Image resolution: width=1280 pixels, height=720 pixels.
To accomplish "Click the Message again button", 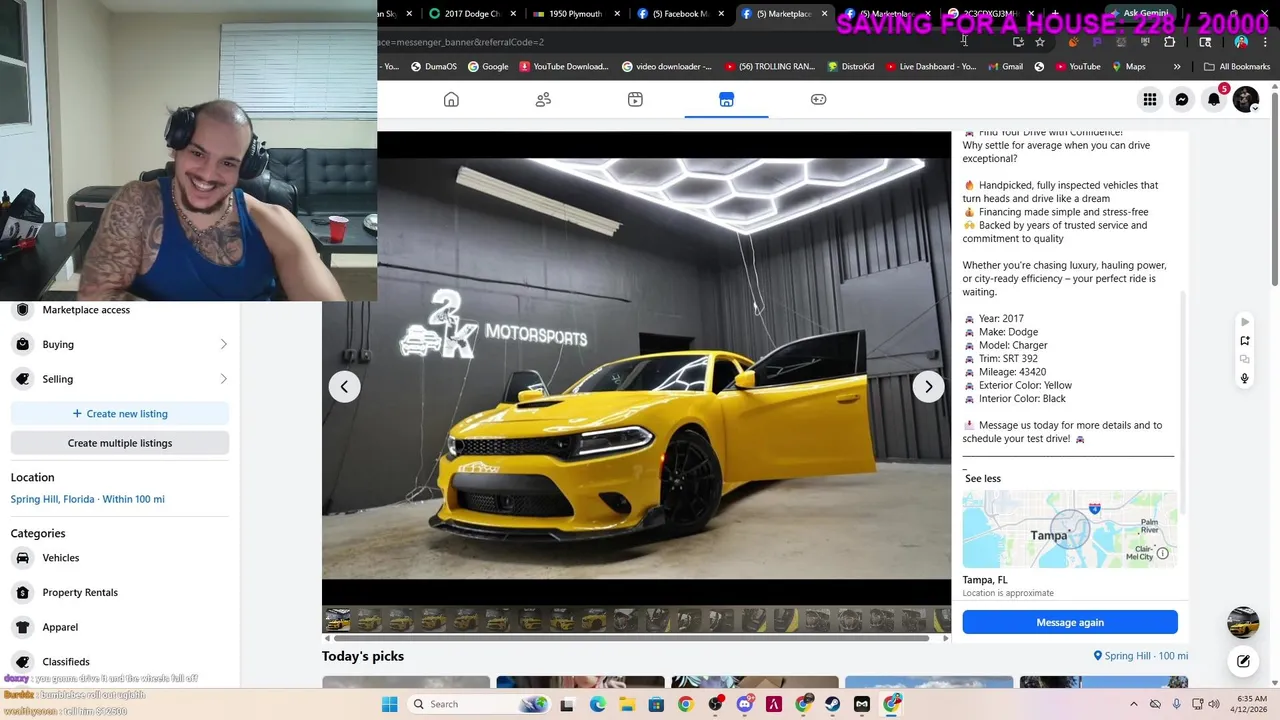I will (1070, 622).
